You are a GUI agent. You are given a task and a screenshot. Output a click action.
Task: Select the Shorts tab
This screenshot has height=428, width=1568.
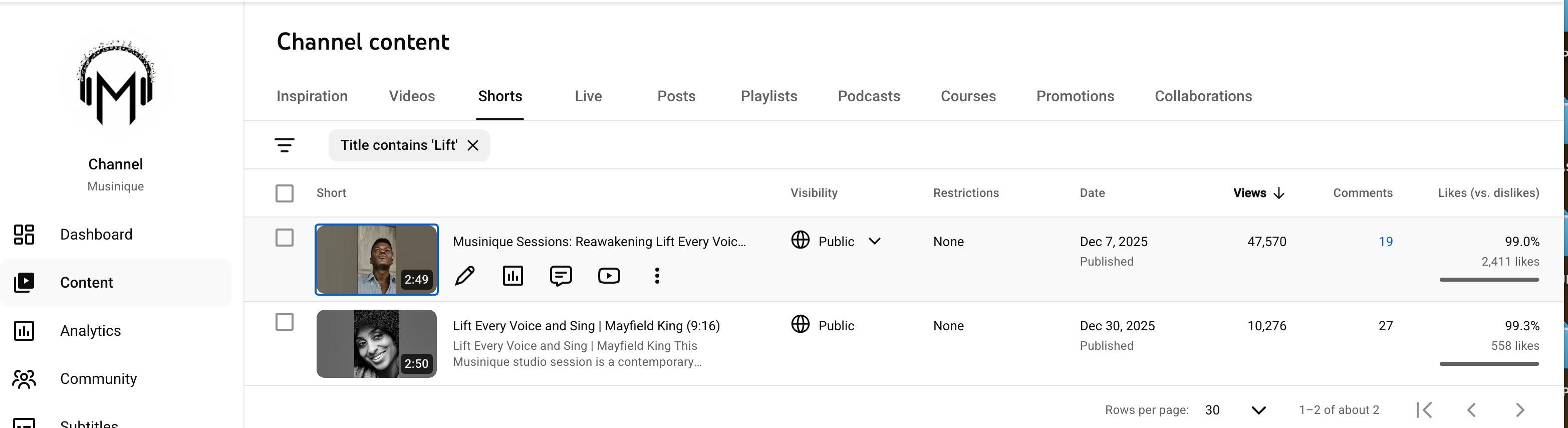500,96
